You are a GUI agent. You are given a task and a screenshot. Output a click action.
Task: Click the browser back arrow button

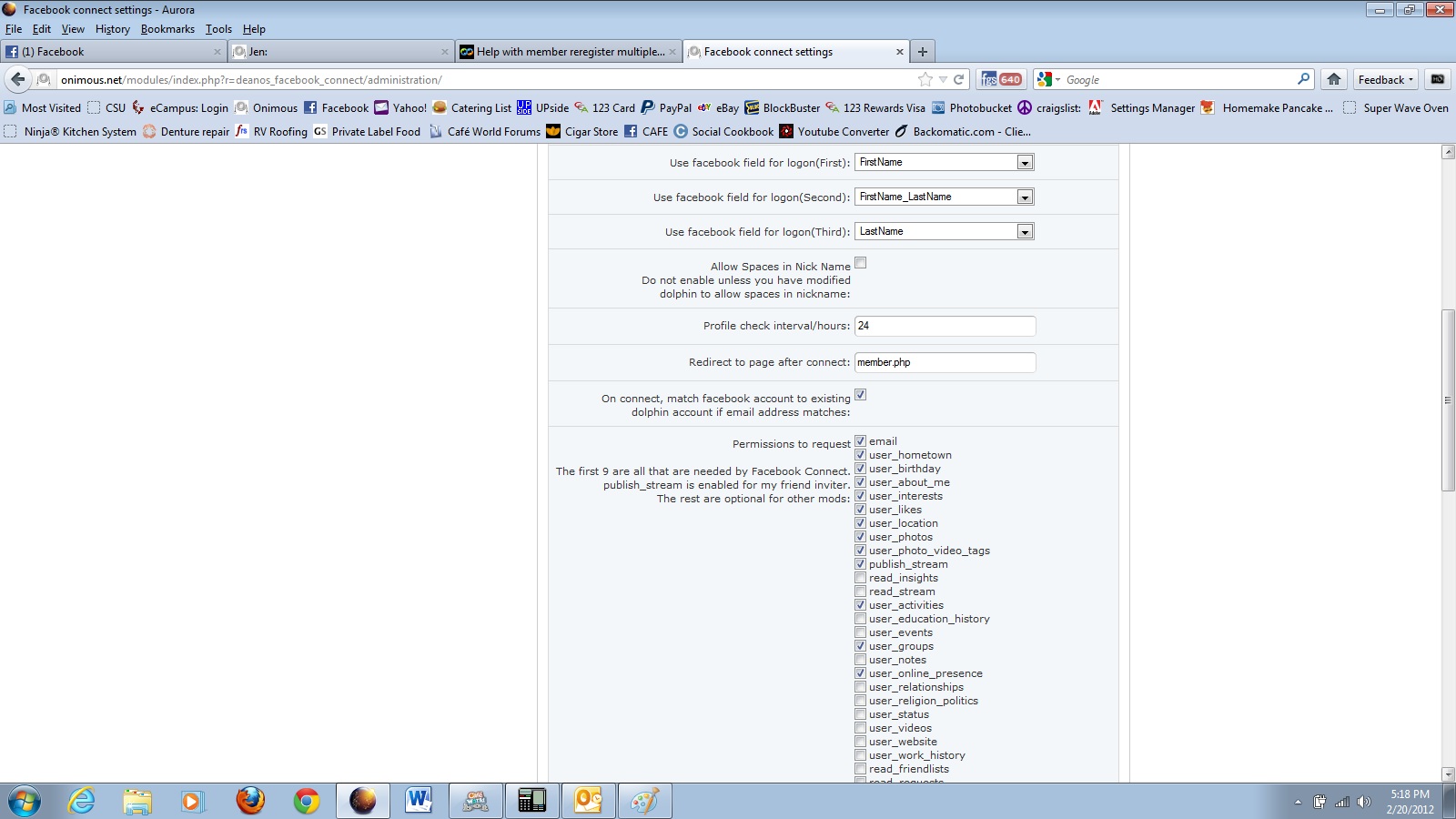coord(18,79)
